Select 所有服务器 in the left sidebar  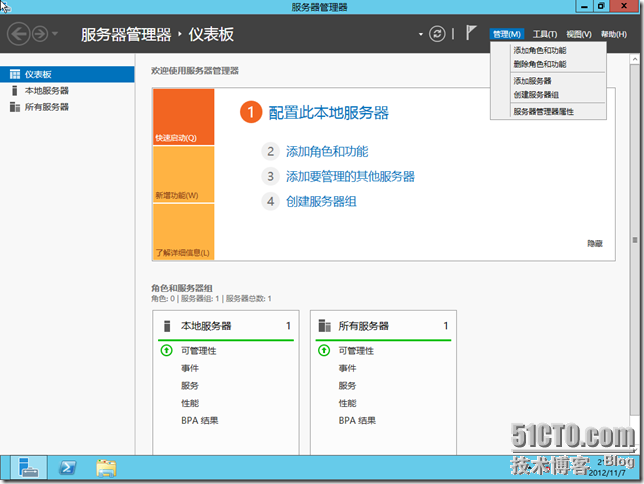point(67,107)
